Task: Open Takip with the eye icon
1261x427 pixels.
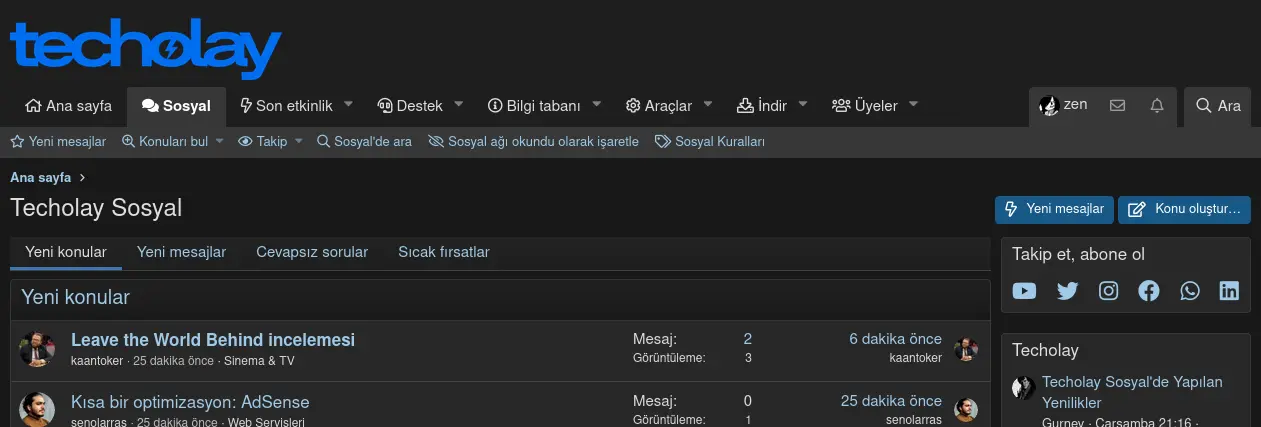Action: click(263, 141)
